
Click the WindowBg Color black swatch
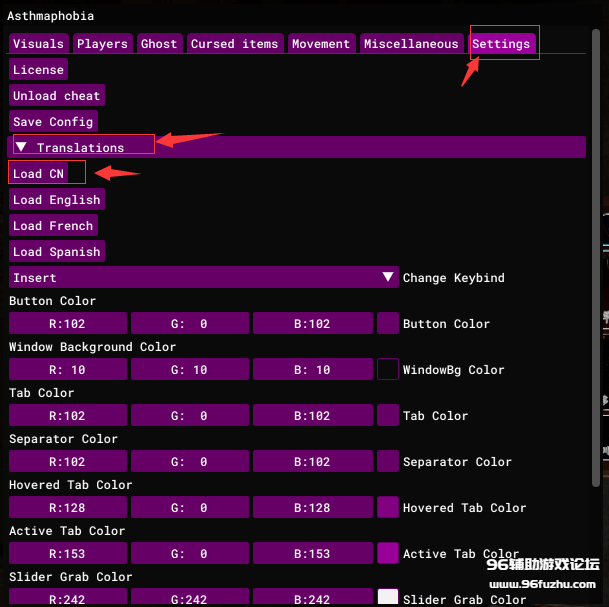click(x=388, y=369)
